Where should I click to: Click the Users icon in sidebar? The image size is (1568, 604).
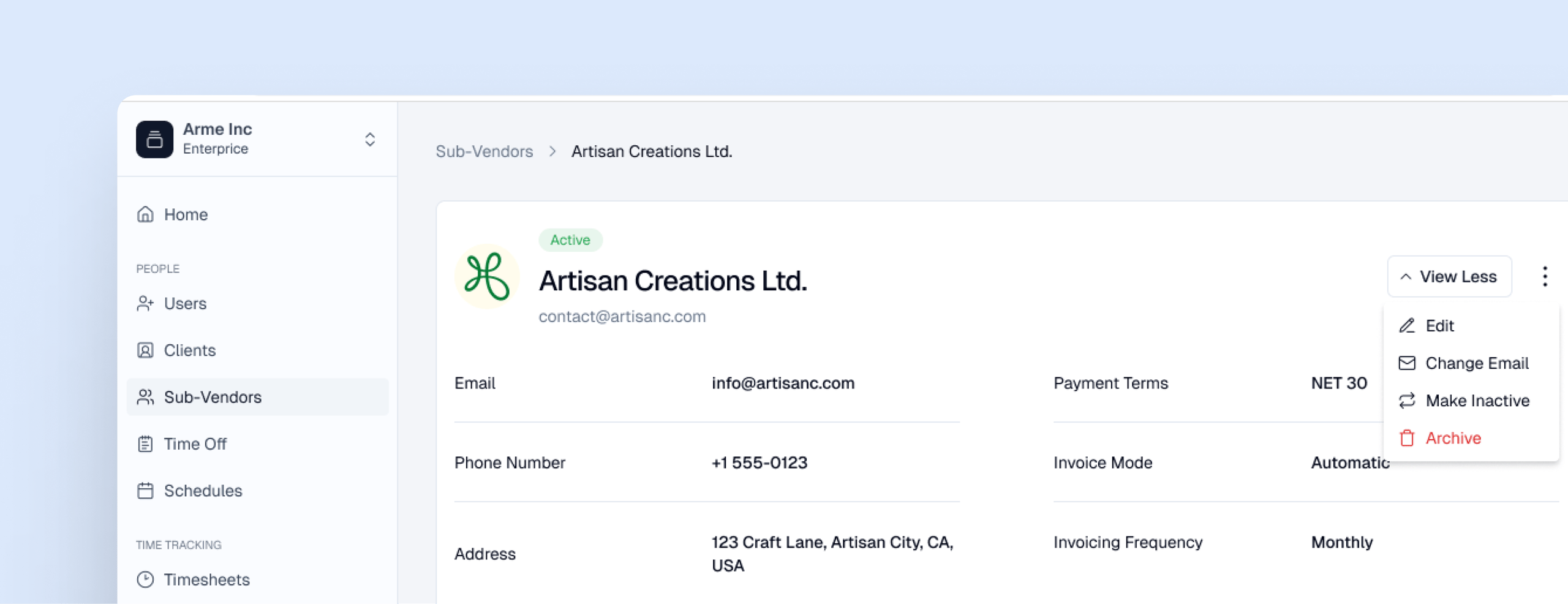145,304
